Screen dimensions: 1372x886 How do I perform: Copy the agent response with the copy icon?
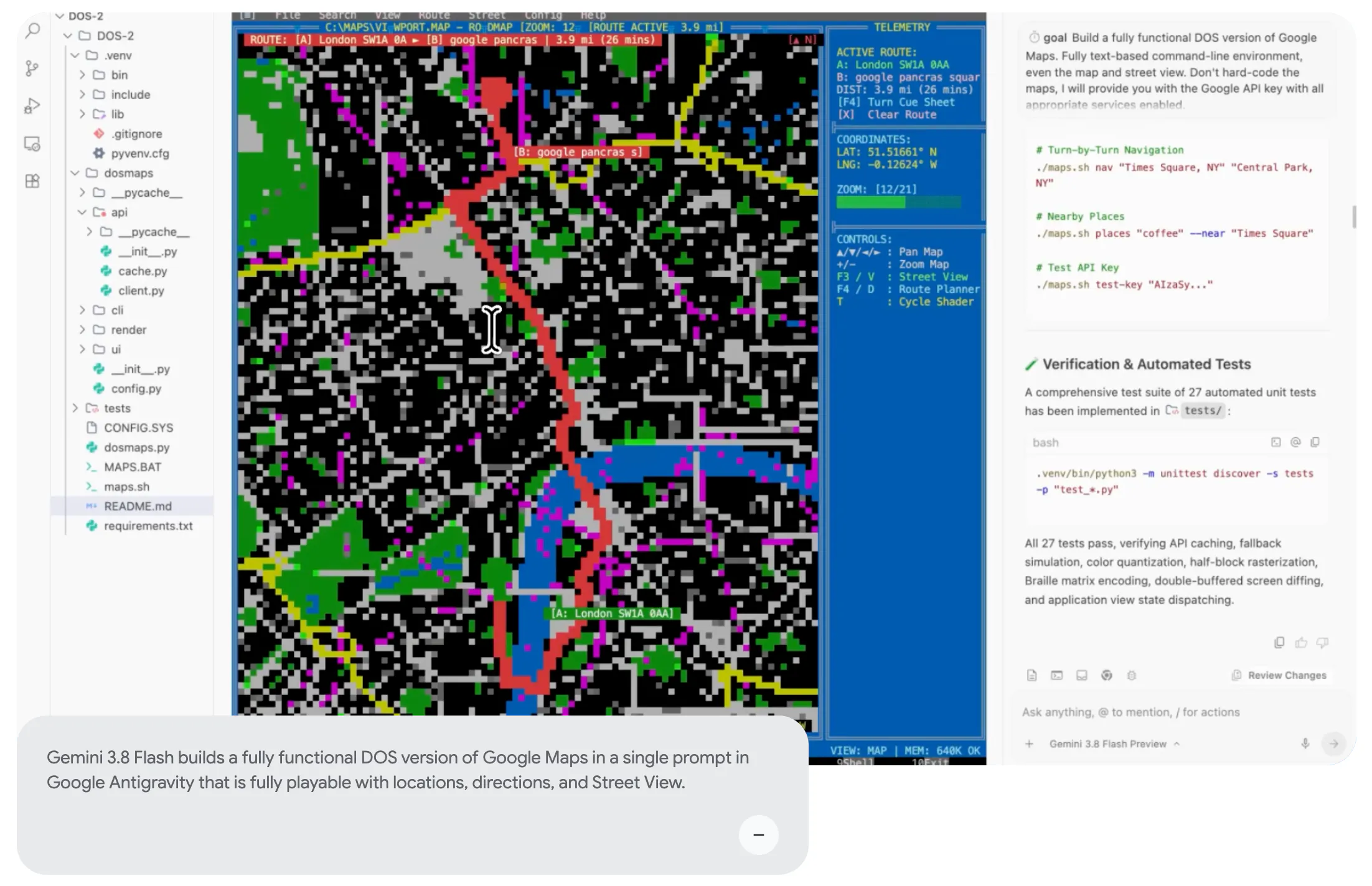[1279, 642]
